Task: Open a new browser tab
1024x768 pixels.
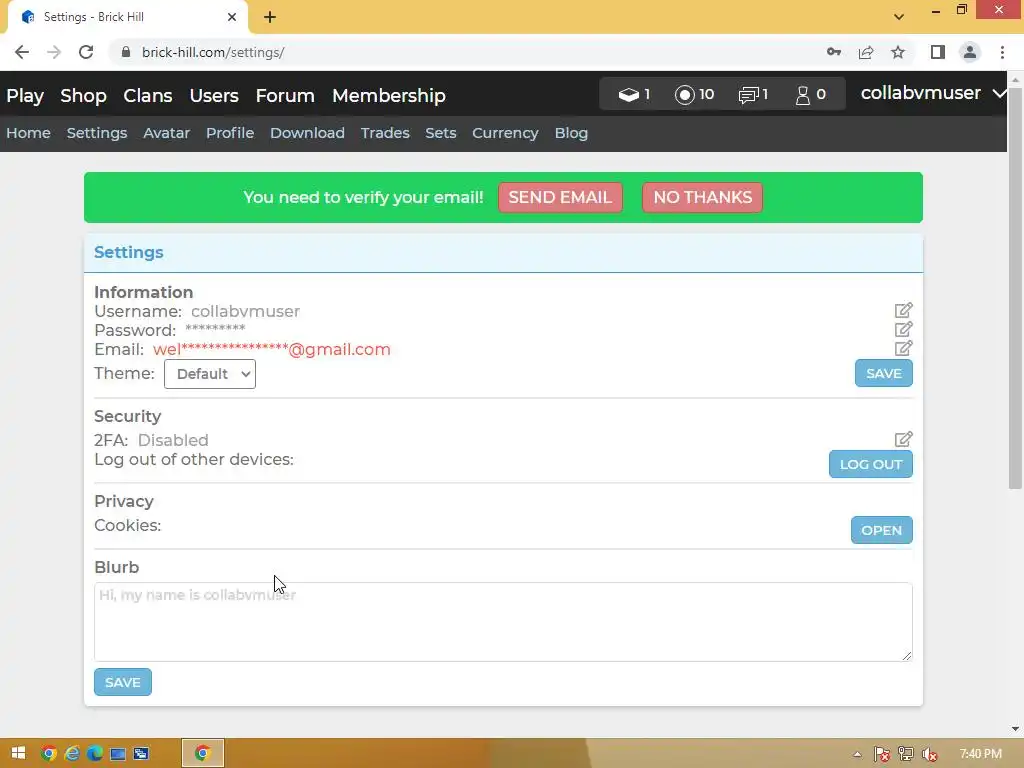Action: [270, 17]
